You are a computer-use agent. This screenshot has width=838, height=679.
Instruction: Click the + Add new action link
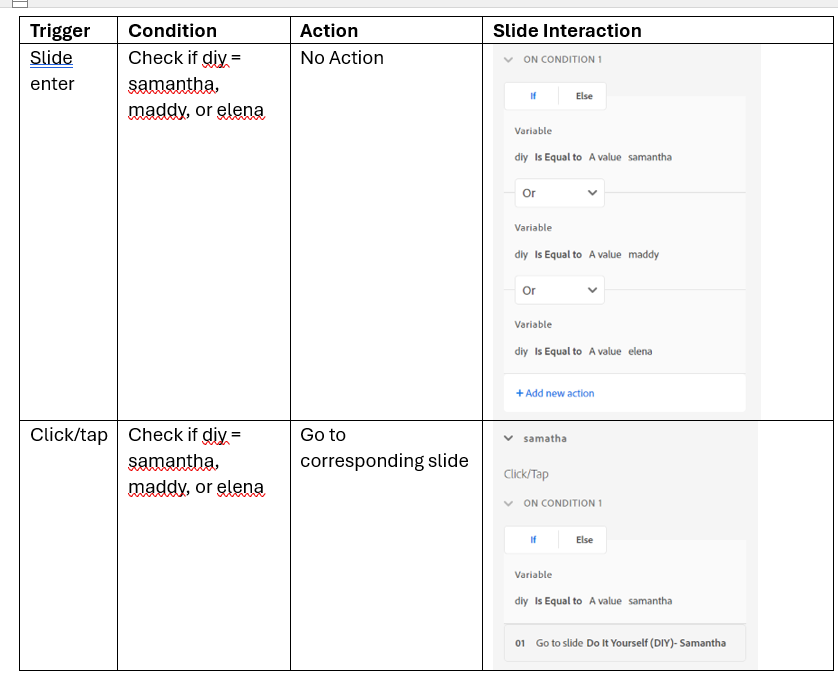(x=555, y=393)
